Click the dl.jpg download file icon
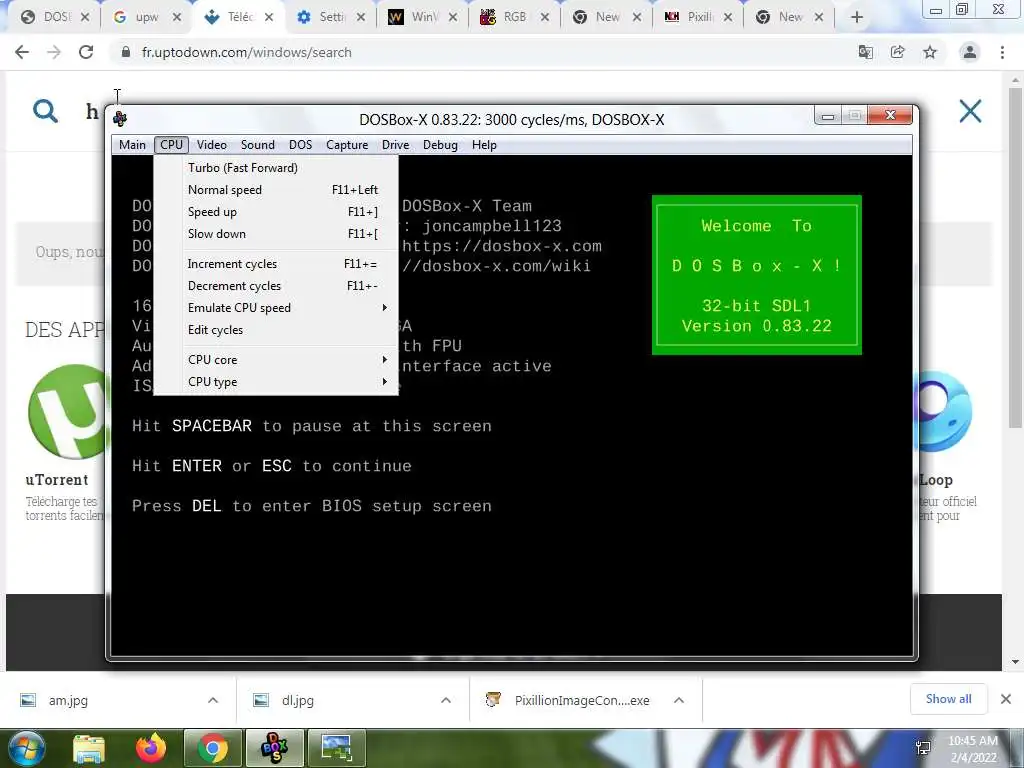This screenshot has width=1024, height=768. coord(261,700)
